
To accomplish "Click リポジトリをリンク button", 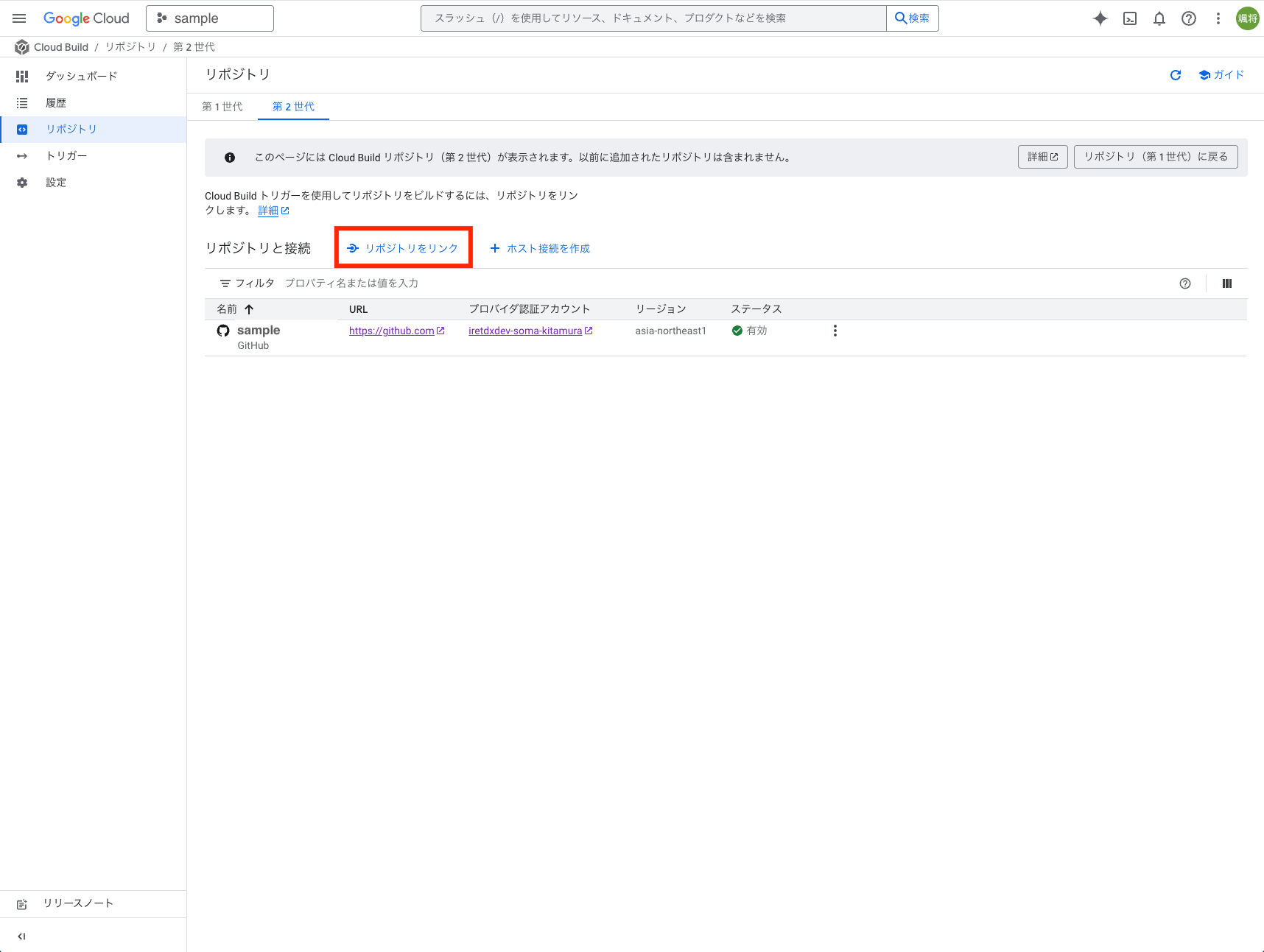I will pos(403,248).
